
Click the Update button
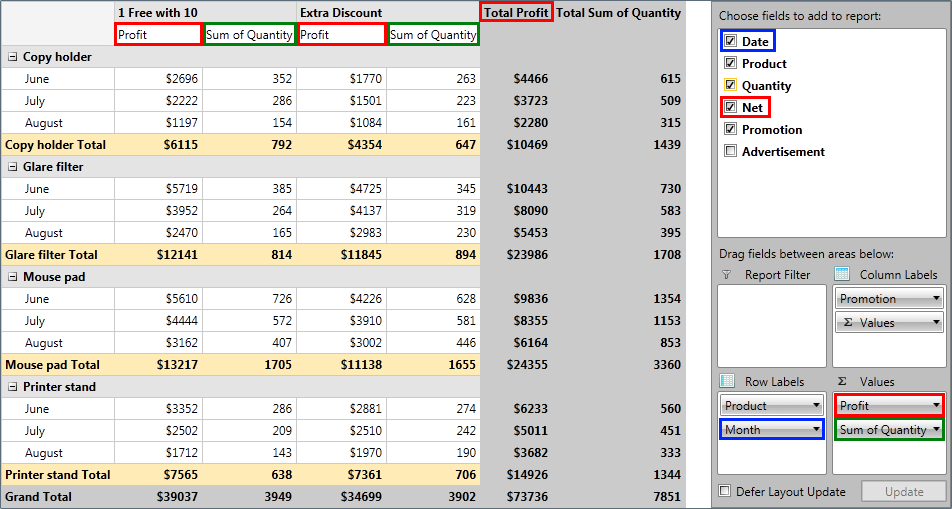coord(903,491)
